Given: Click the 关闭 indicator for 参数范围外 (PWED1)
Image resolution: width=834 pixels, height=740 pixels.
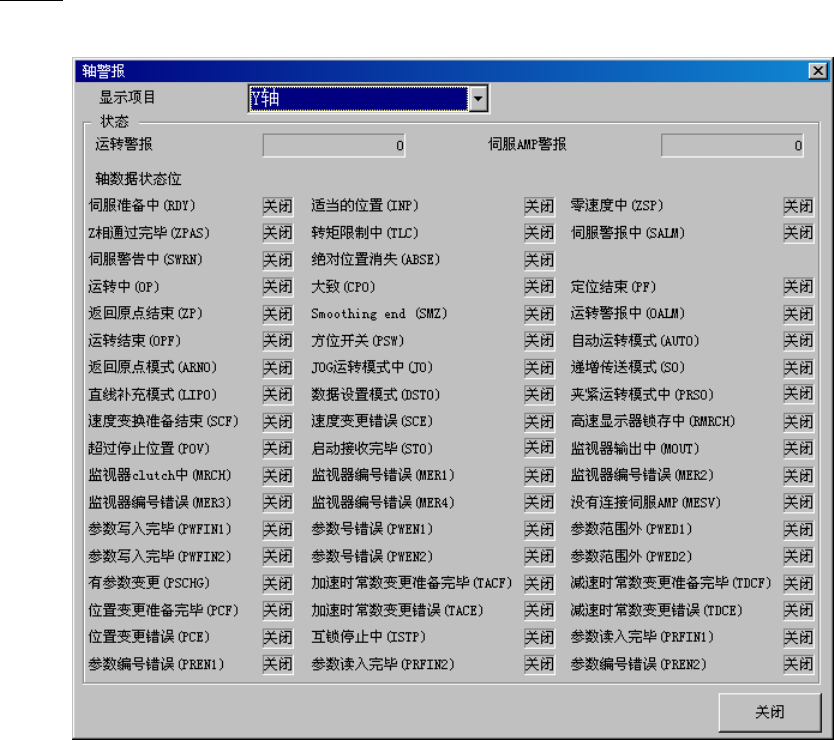Looking at the screenshot, I should coord(798,530).
